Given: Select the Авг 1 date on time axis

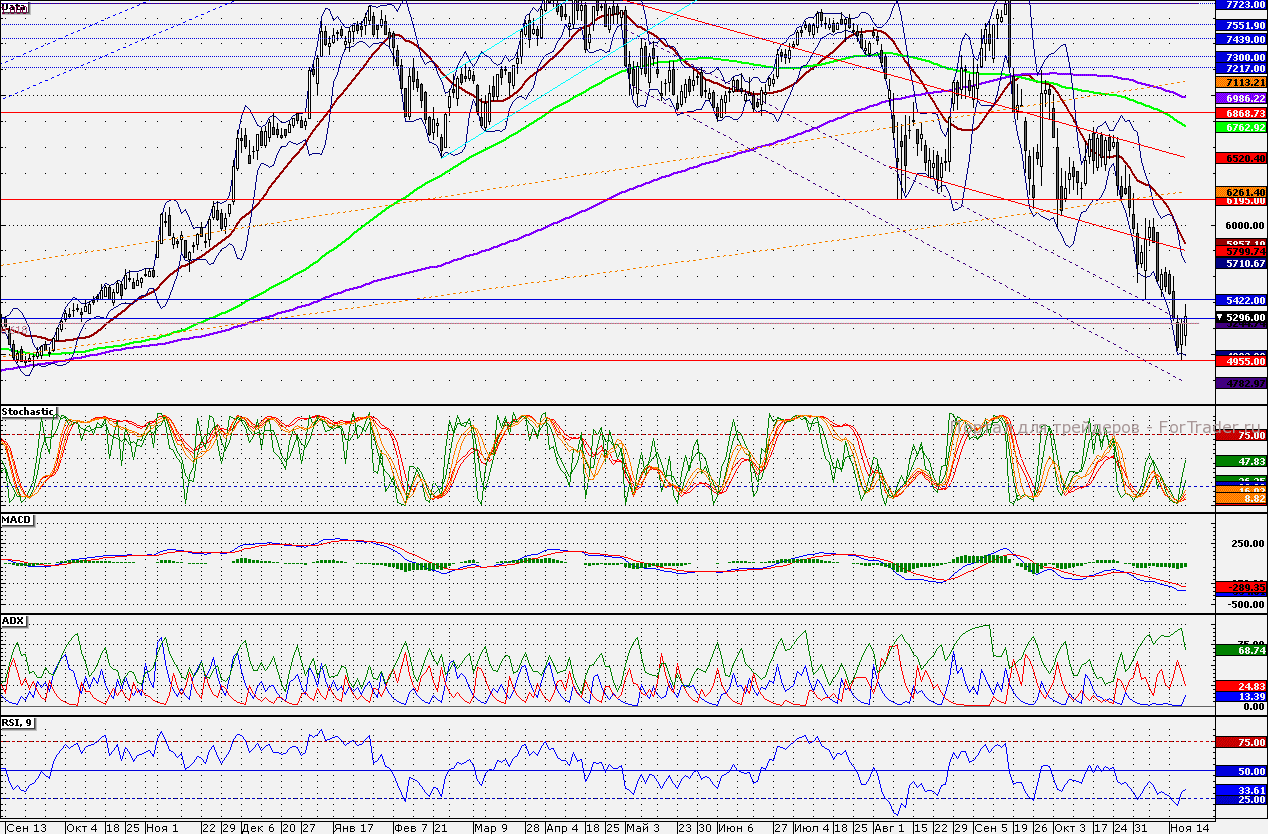Looking at the screenshot, I should click(x=886, y=828).
